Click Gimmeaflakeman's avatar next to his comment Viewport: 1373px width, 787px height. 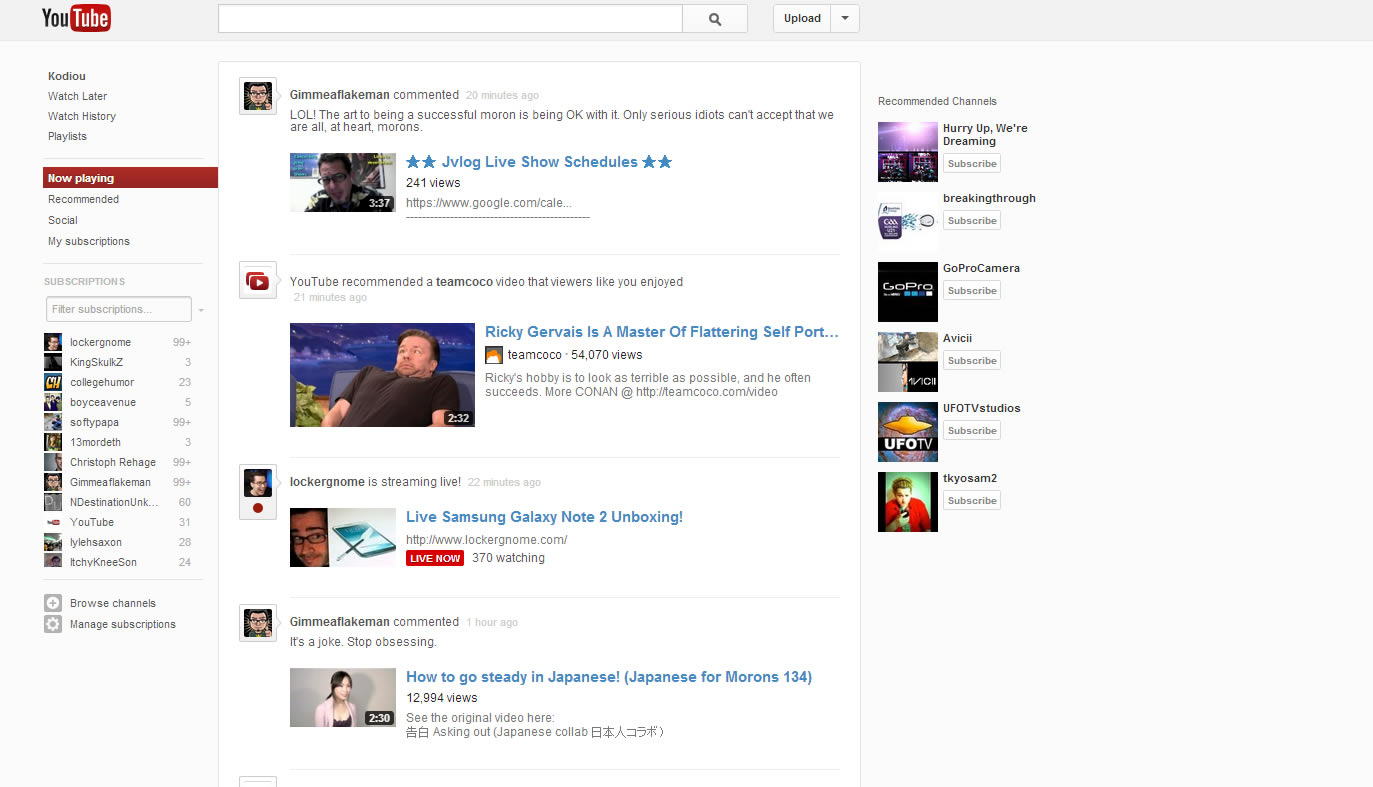point(257,96)
